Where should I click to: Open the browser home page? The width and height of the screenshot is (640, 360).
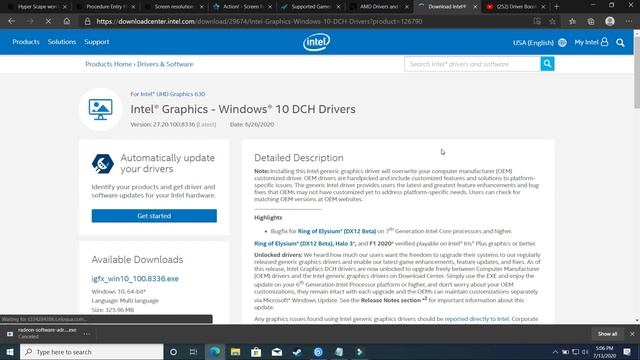pyautogui.click(x=67, y=21)
